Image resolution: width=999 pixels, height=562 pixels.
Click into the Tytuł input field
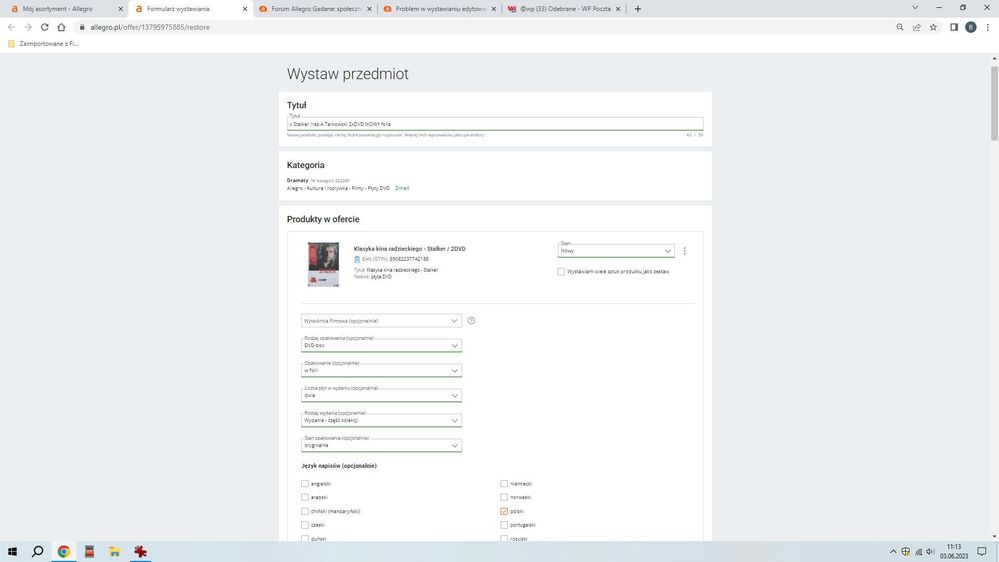tap(495, 124)
